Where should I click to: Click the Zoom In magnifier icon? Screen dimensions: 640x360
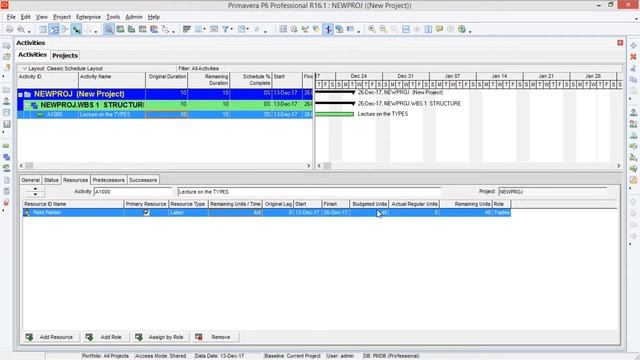coord(371,29)
